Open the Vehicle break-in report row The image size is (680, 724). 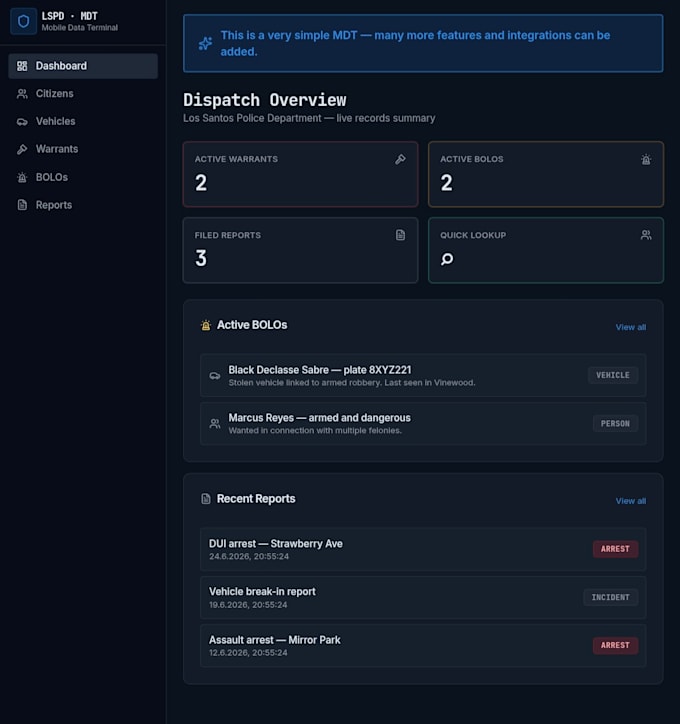click(423, 597)
